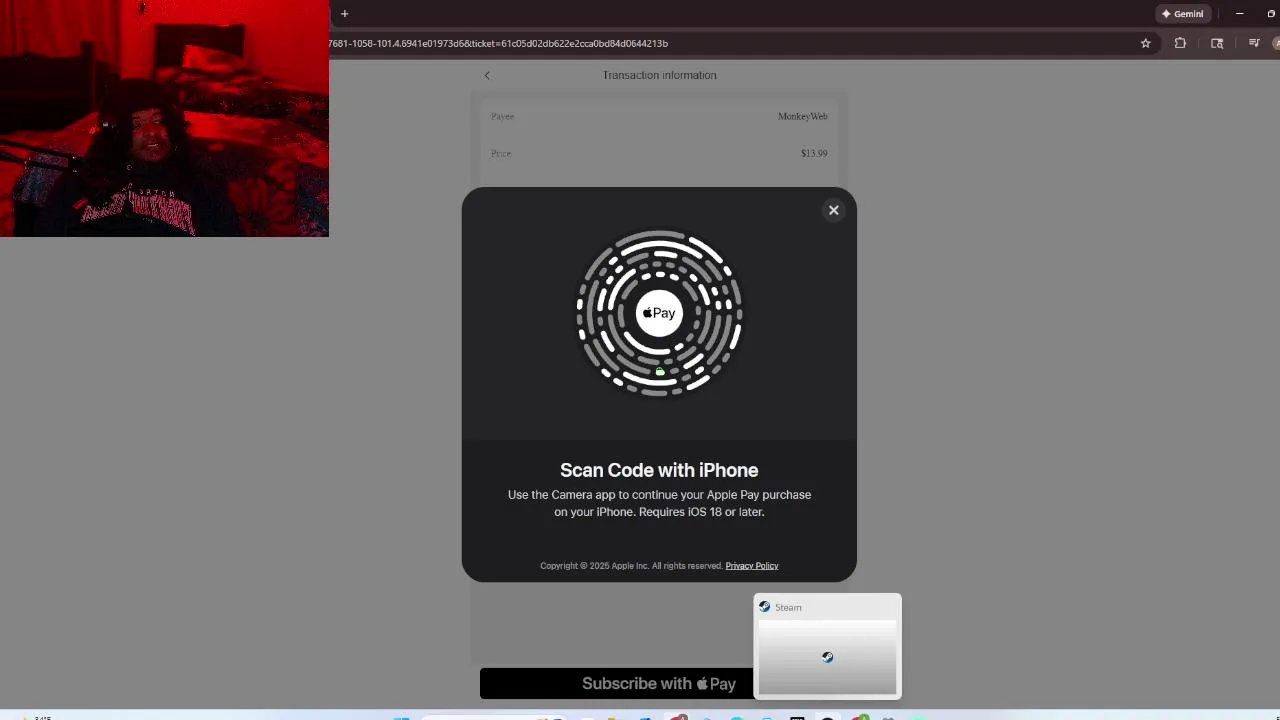
Task: Go back from Transaction information page
Action: [487, 75]
